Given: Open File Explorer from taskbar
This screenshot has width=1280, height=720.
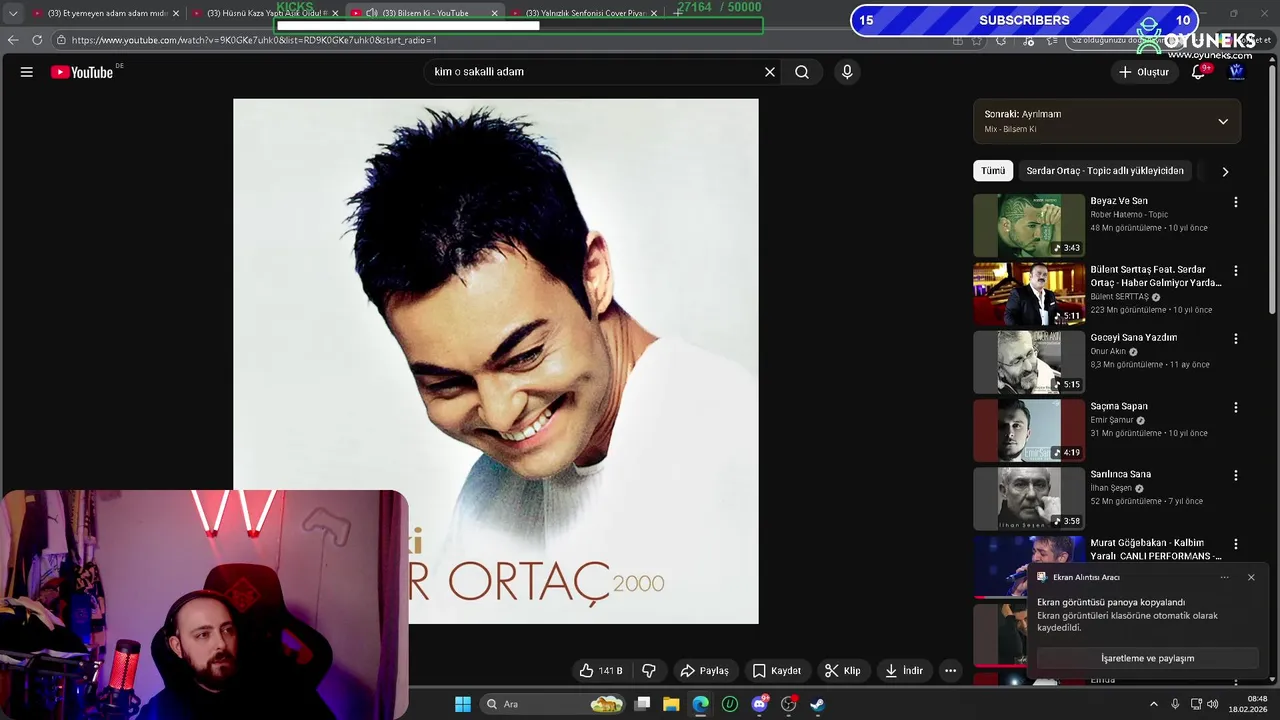Looking at the screenshot, I should (x=672, y=704).
